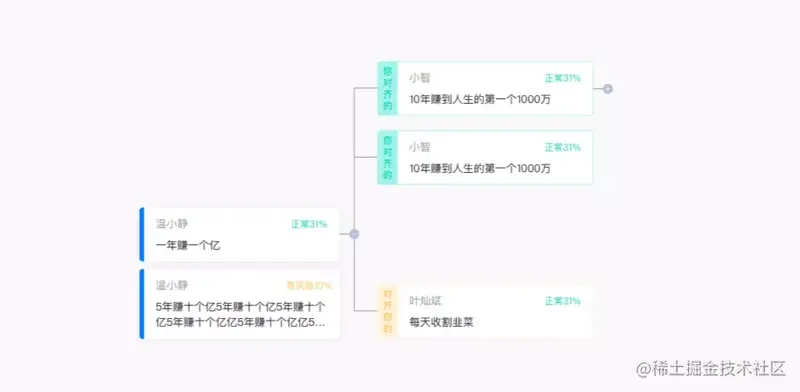Click the 稀土掘金技术社区 watermark
The width and height of the screenshot is (800, 392).
710,369
